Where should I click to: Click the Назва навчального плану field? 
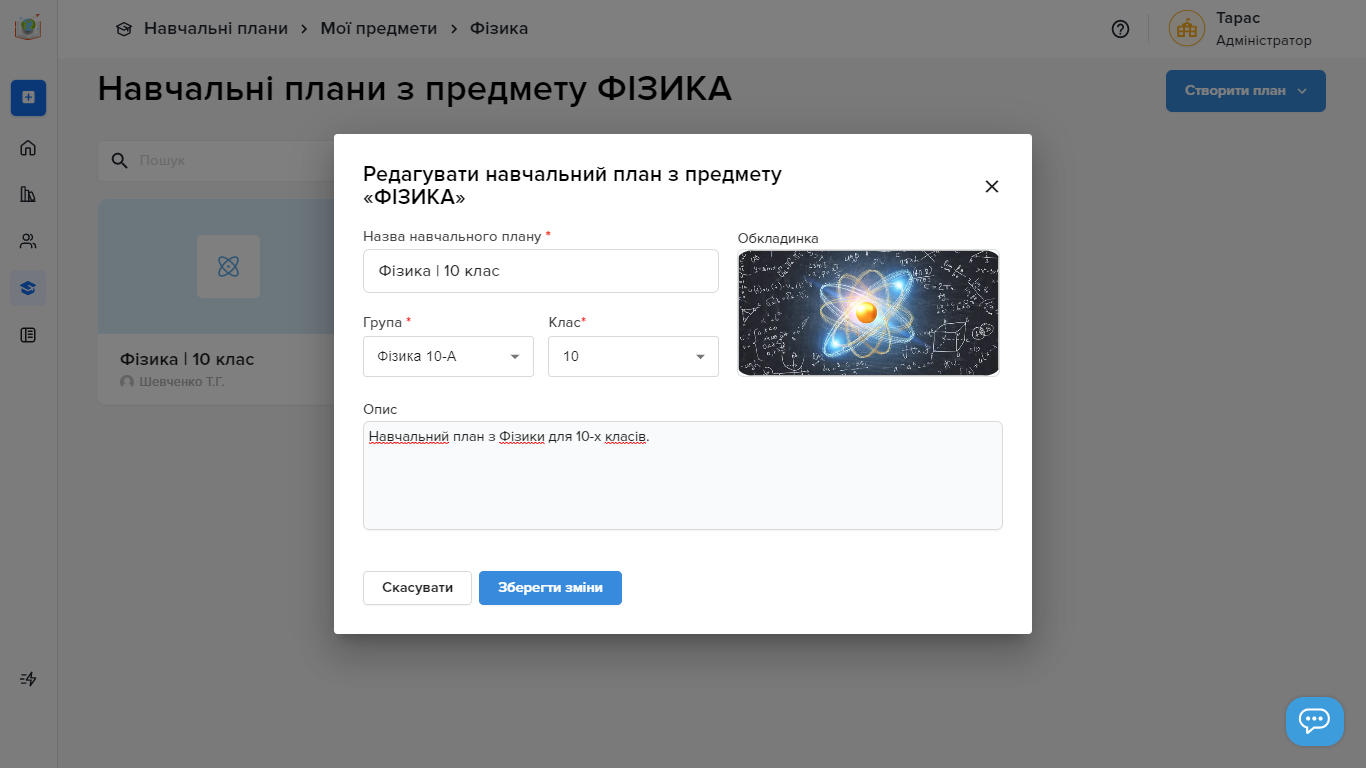click(x=541, y=271)
